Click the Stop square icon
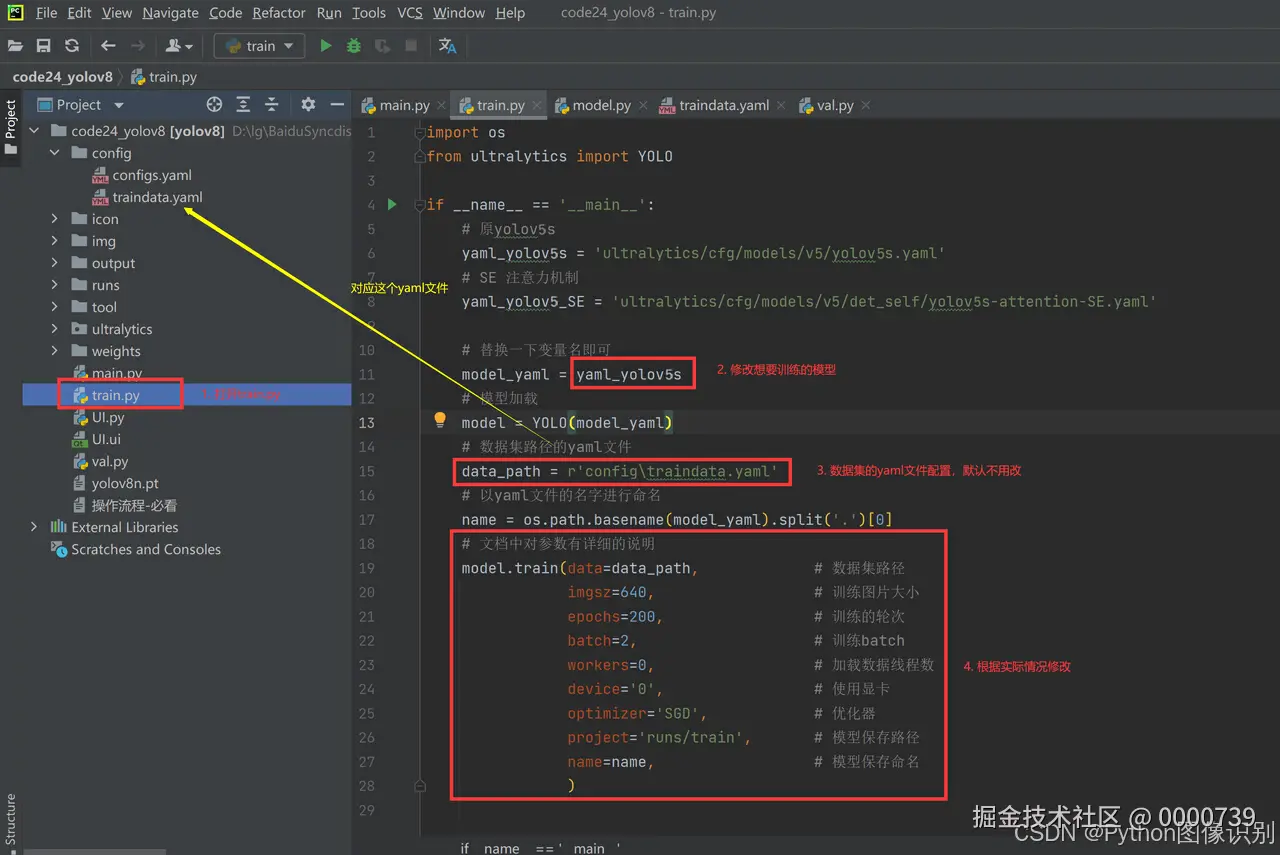1280x855 pixels. coord(410,46)
